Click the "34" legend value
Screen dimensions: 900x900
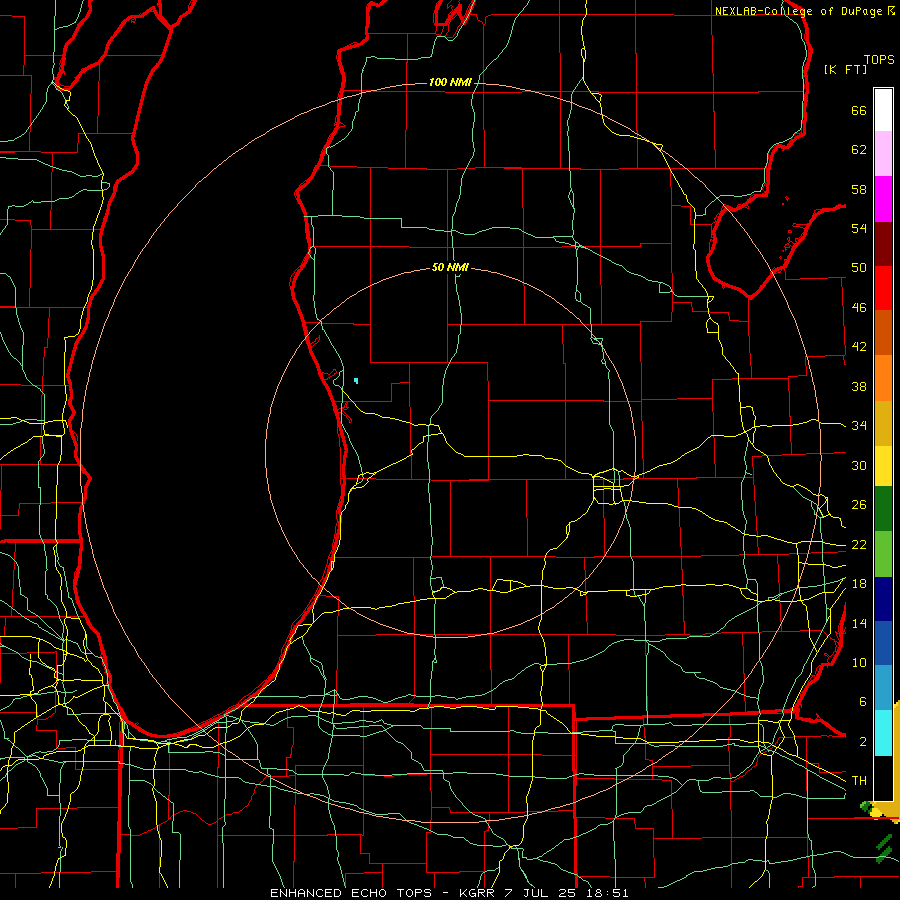tap(859, 426)
